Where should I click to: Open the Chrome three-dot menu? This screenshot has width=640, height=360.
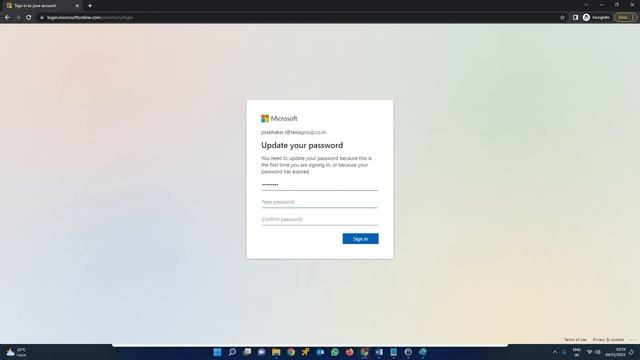pyautogui.click(x=633, y=18)
